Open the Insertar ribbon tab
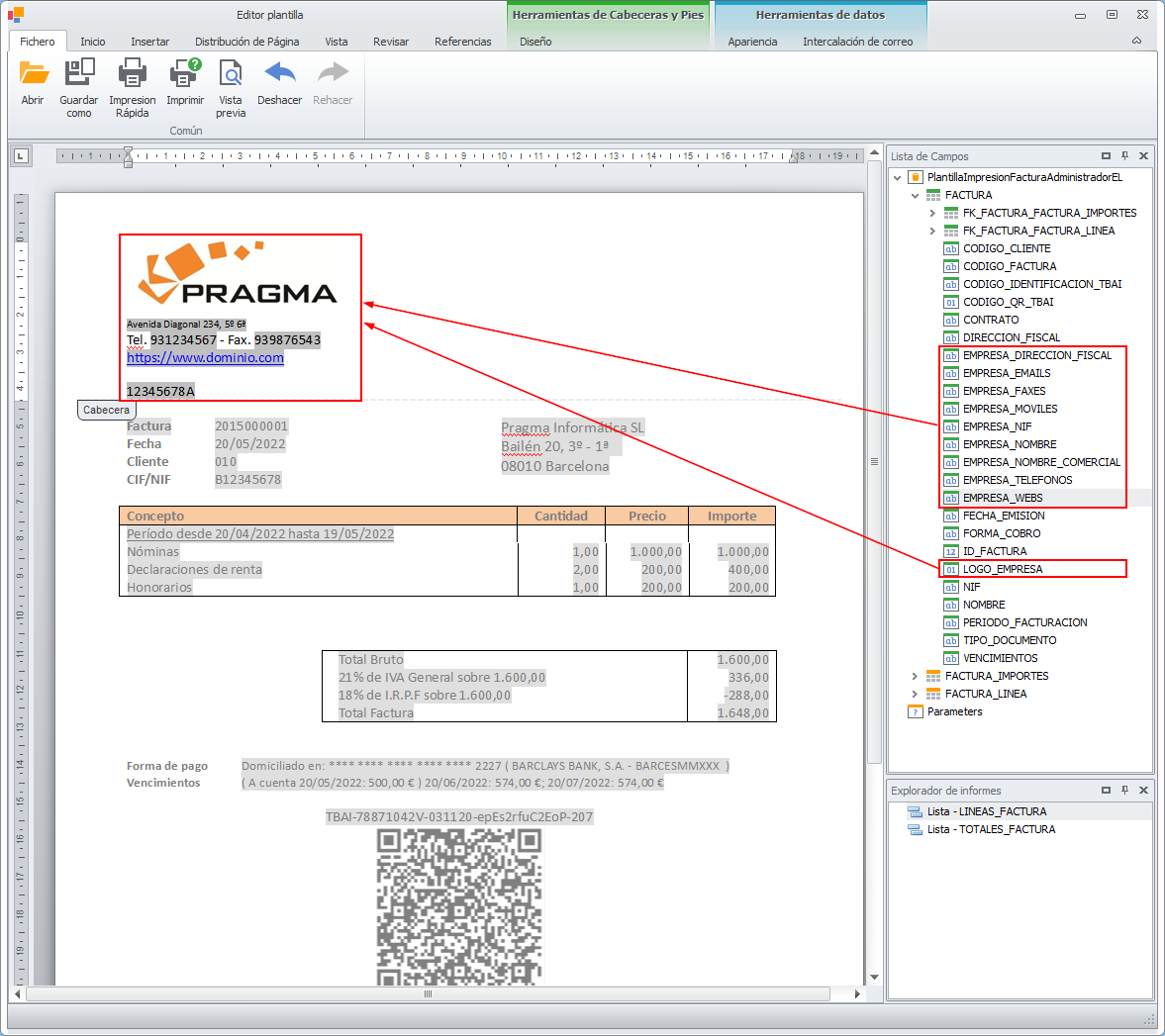This screenshot has width=1165, height=1036. [x=149, y=42]
